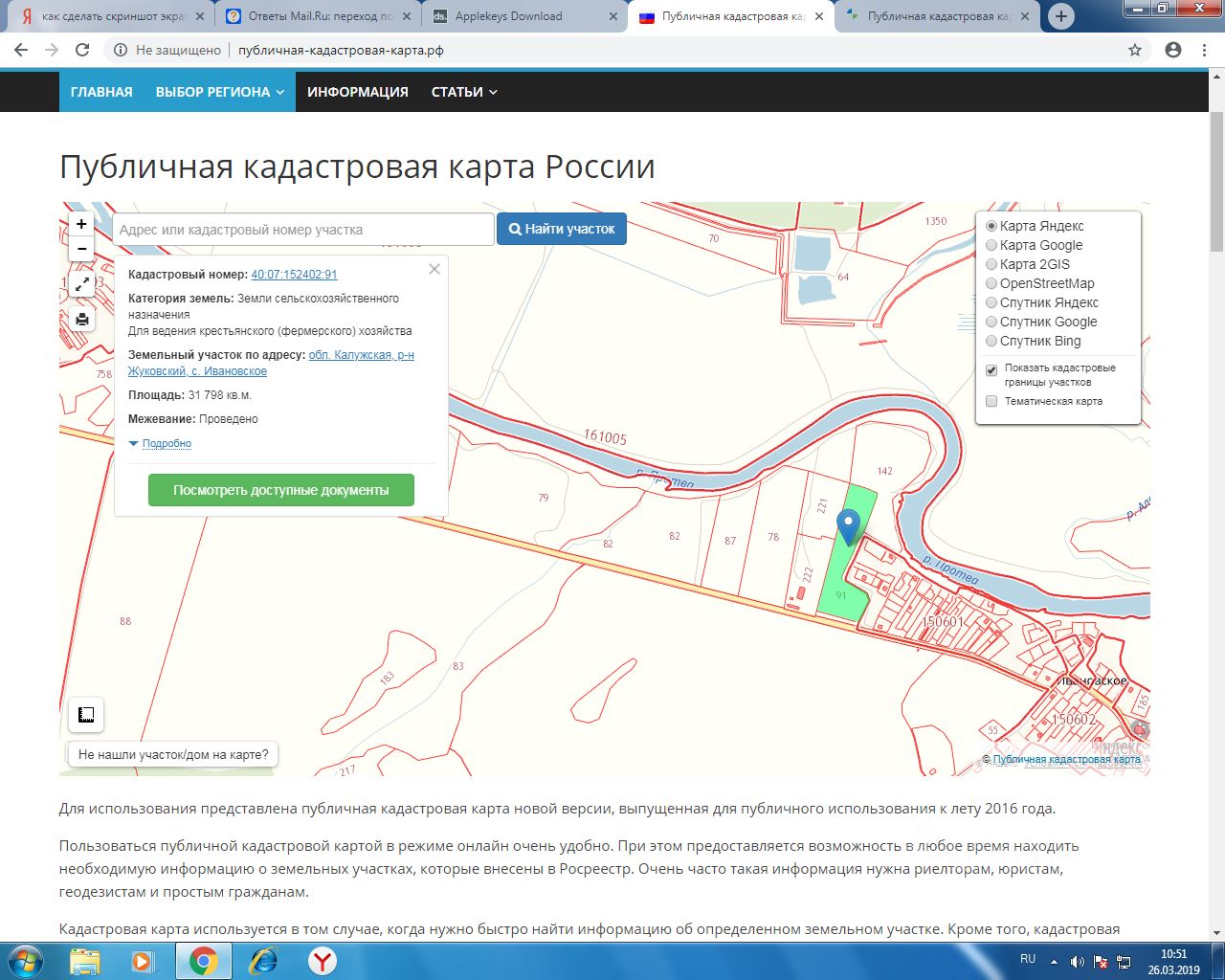Viewport: 1225px width, 980px height.
Task: Select OpenStreetMap map layer
Action: tap(1040, 283)
